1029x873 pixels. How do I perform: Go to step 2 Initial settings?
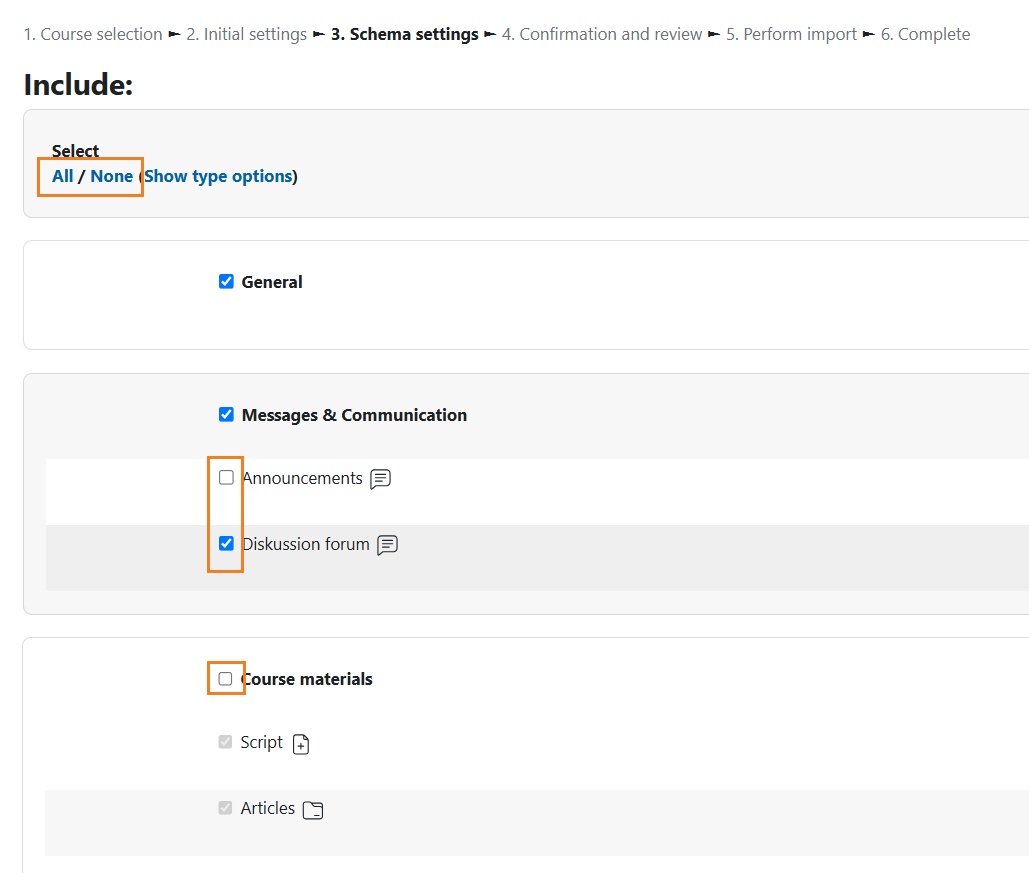247,34
